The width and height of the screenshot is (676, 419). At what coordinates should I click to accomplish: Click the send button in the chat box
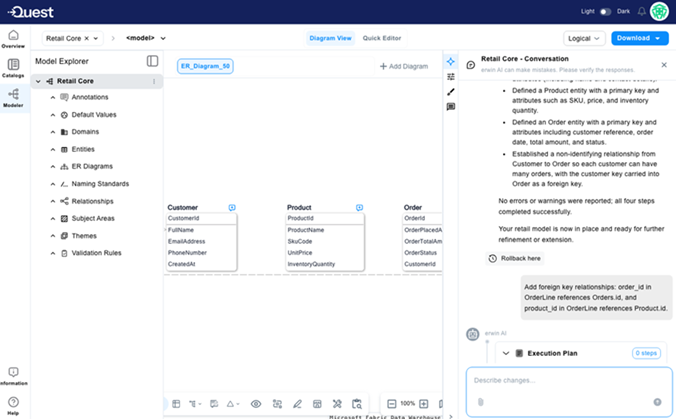657,402
